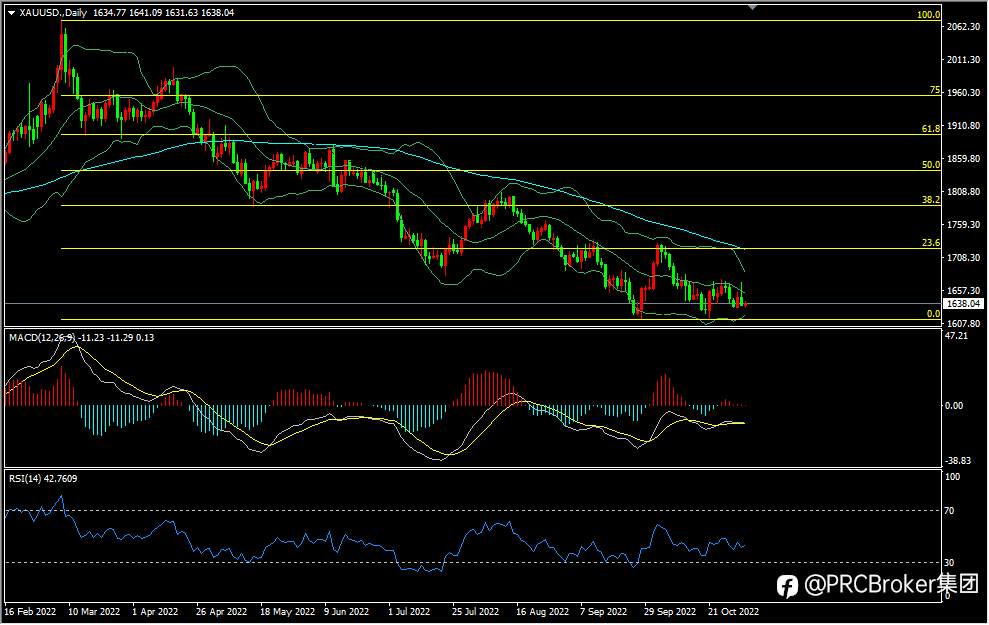Click the 7 Sep 2022 date on time axis
Screen dimensions: 989x625
604,612
